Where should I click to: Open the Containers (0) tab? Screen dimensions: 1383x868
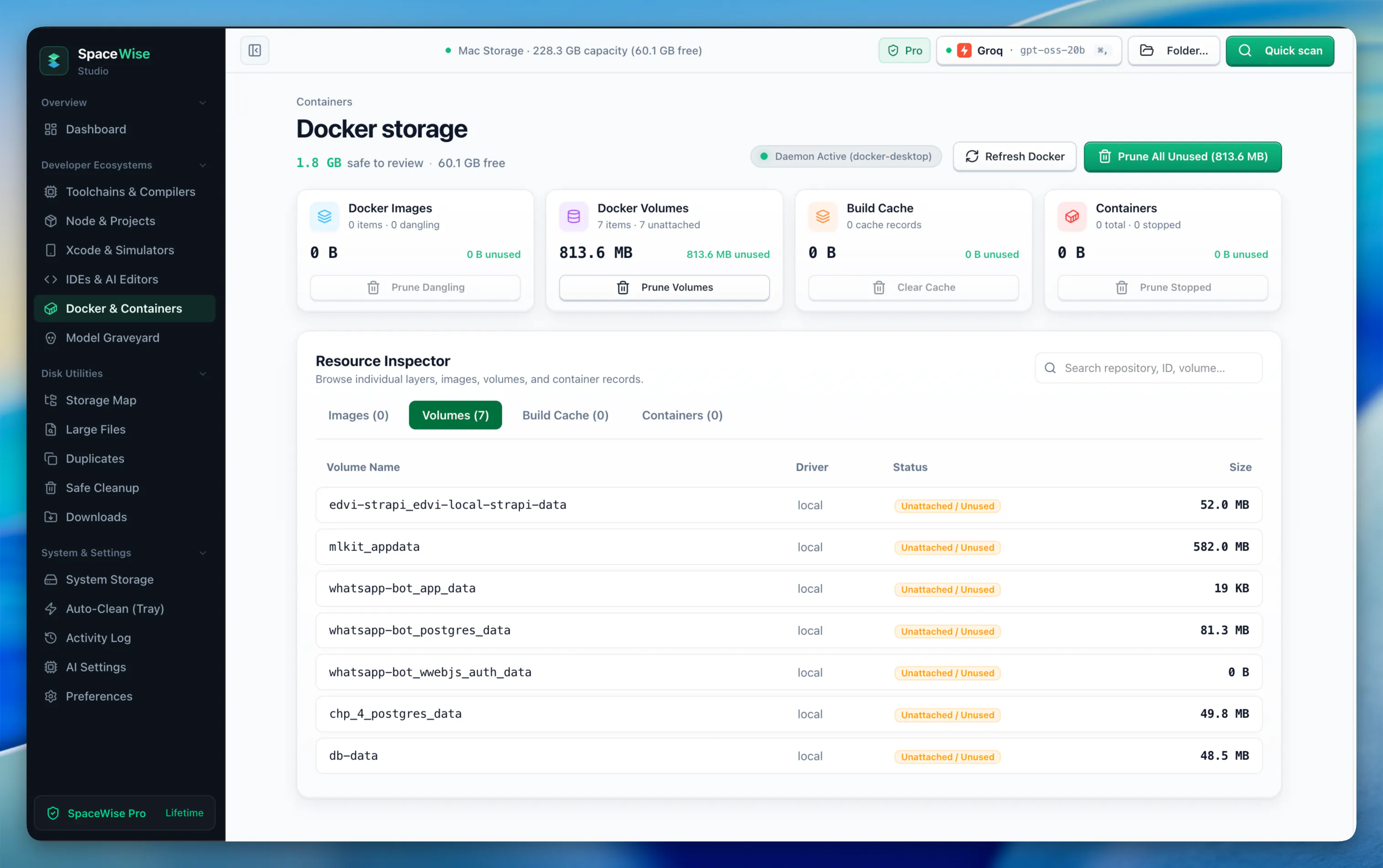coord(682,415)
